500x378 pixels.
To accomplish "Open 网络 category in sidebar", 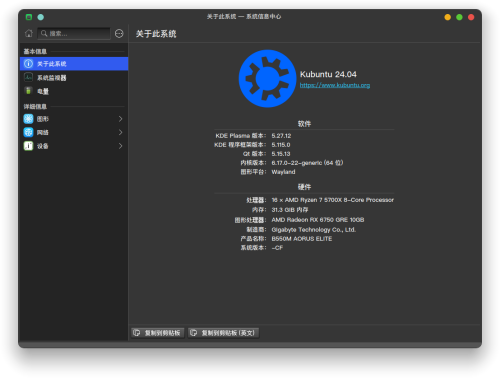I will point(74,132).
